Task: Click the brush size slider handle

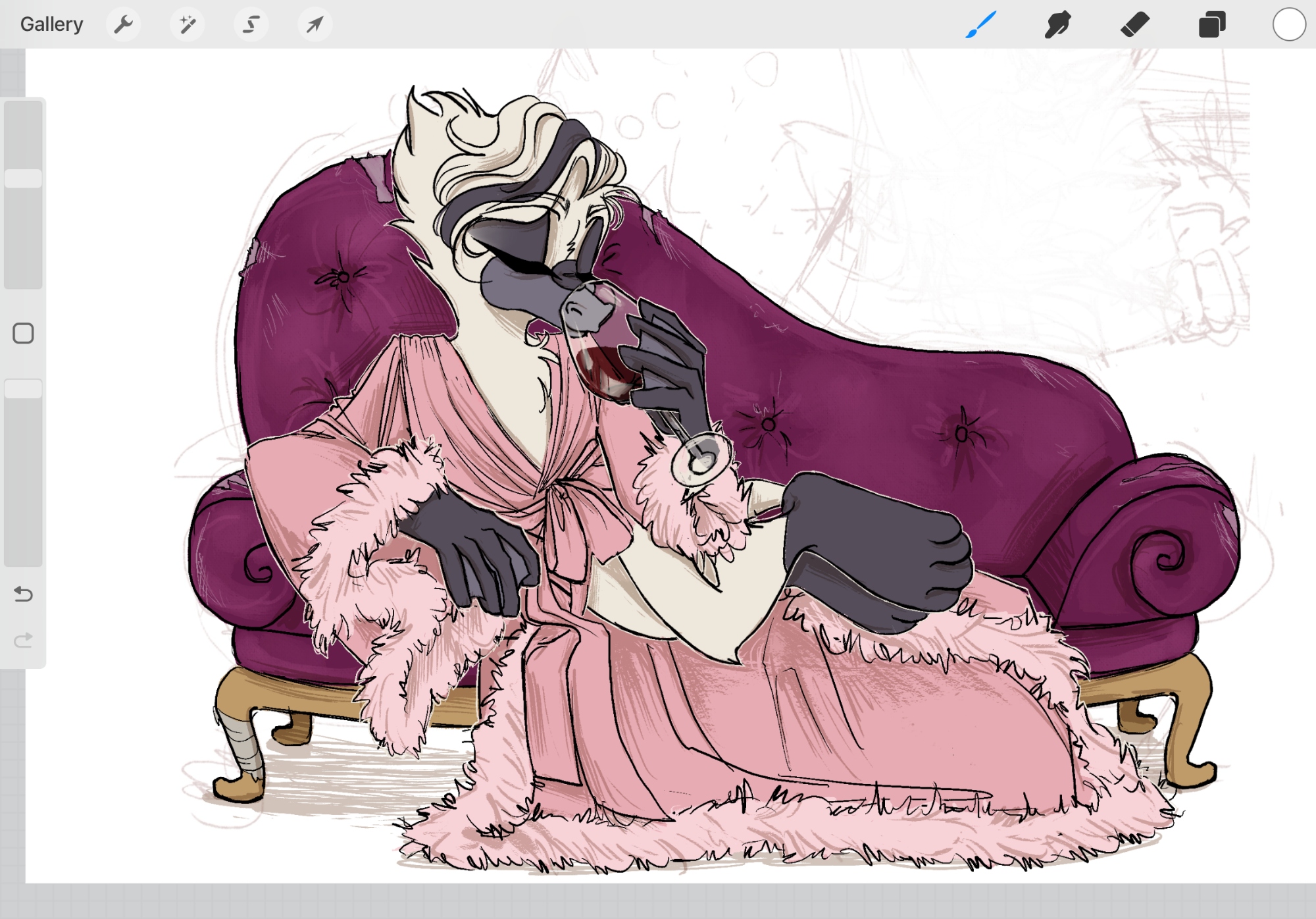Action: (24, 178)
